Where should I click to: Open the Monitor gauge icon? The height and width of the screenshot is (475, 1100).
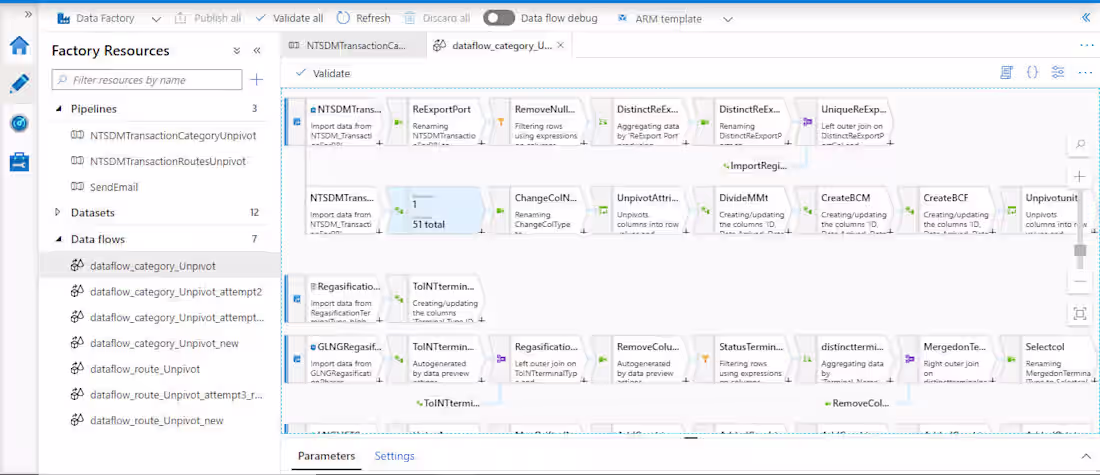[19, 123]
